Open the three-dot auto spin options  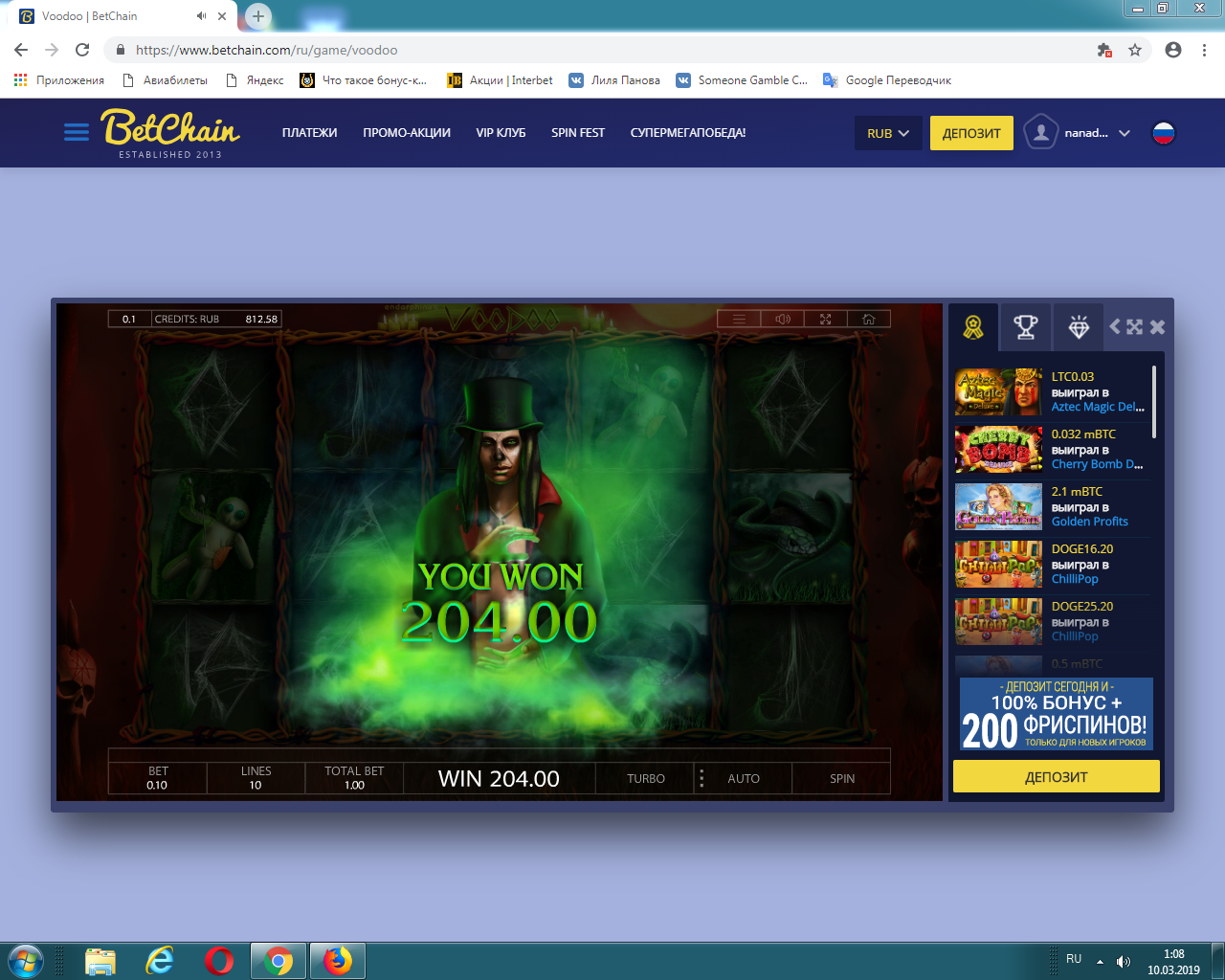click(702, 778)
